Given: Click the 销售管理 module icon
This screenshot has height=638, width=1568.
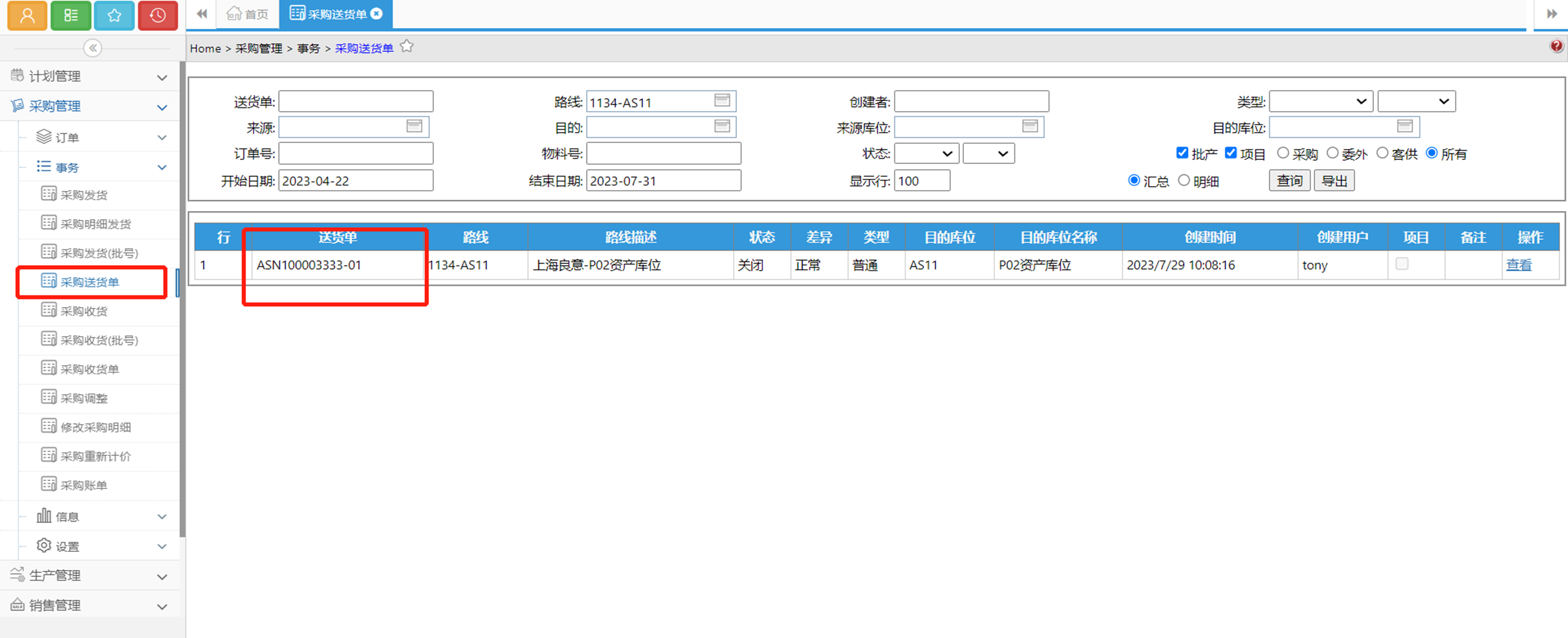Looking at the screenshot, I should (17, 604).
